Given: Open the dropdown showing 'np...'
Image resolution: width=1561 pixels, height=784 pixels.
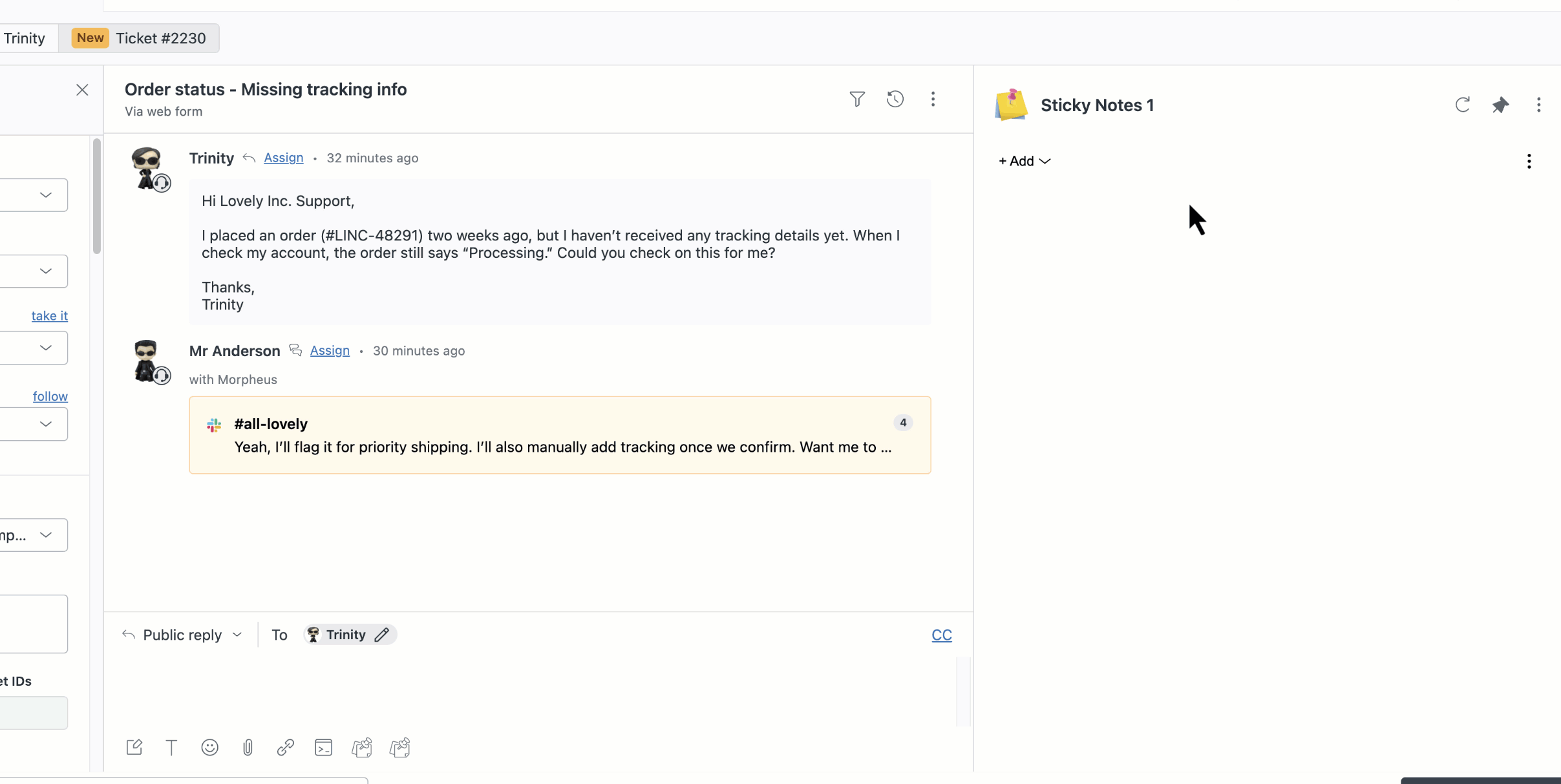Looking at the screenshot, I should click(x=34, y=535).
